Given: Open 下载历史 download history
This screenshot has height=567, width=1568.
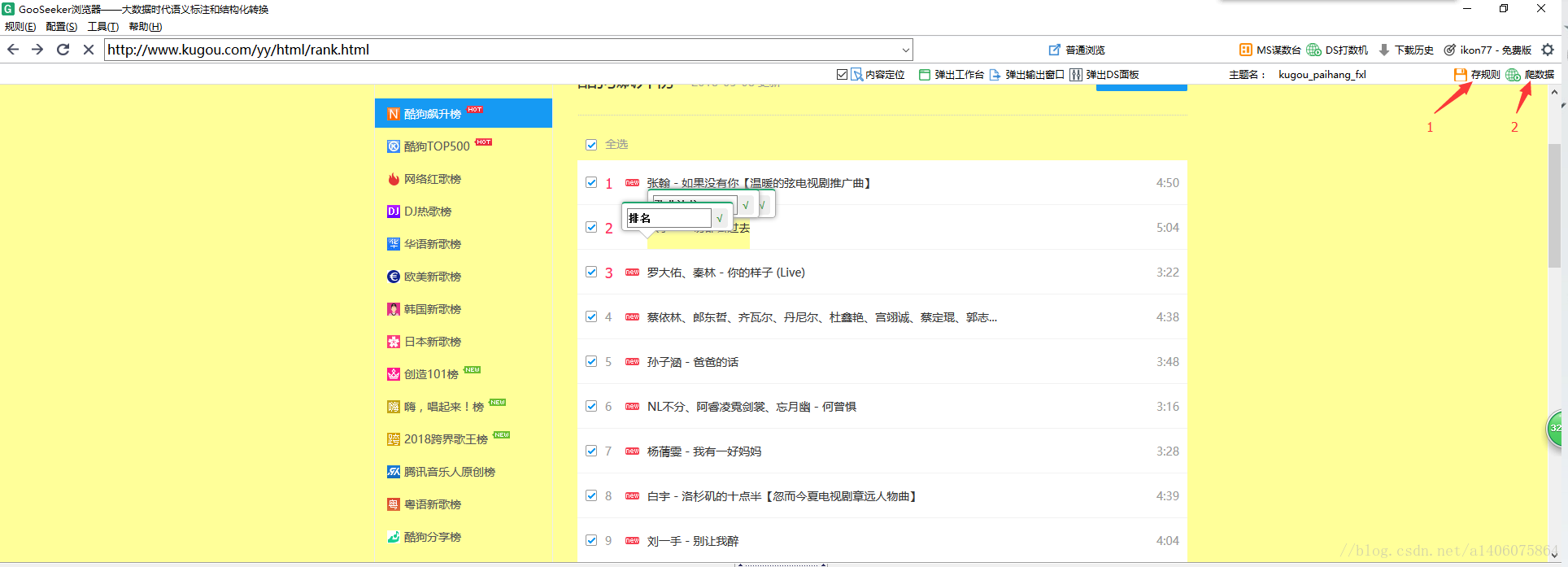Looking at the screenshot, I should point(1405,50).
